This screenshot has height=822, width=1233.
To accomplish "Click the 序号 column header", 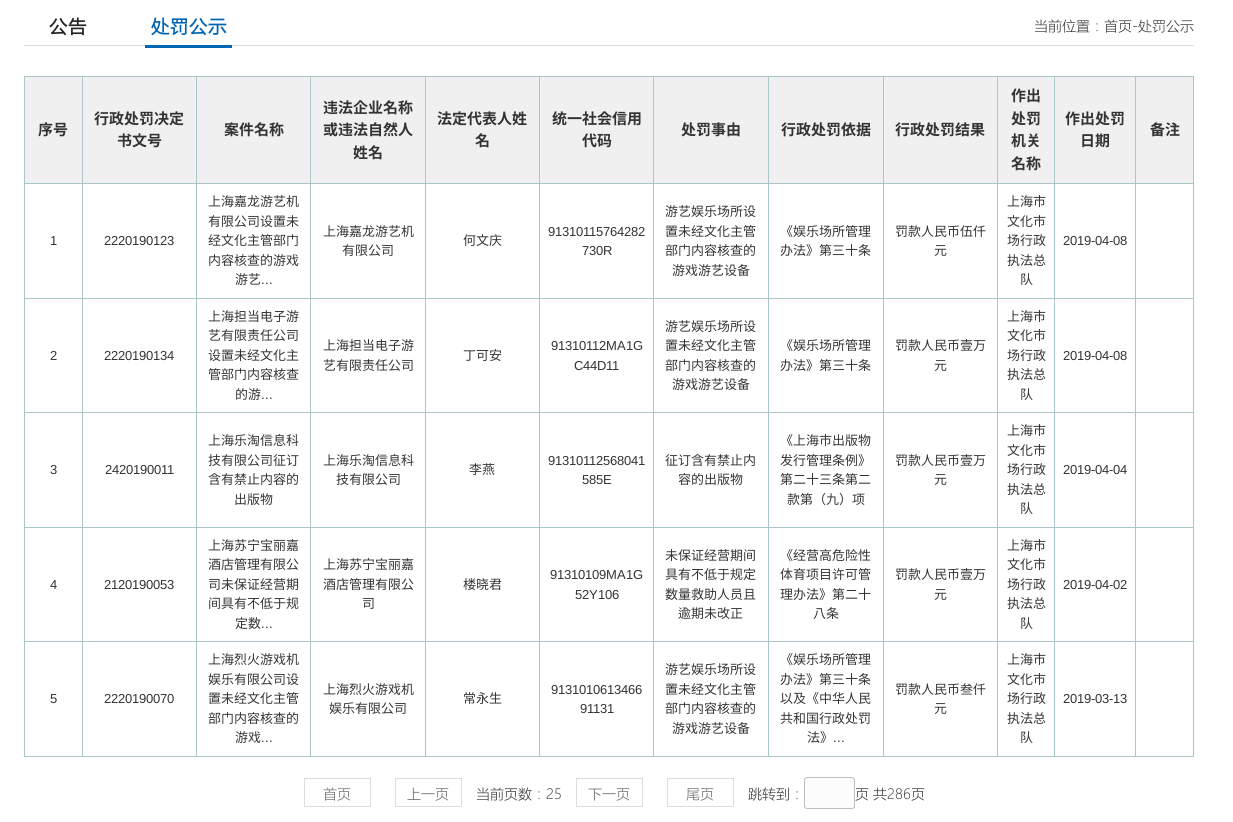I will pyautogui.click(x=53, y=130).
